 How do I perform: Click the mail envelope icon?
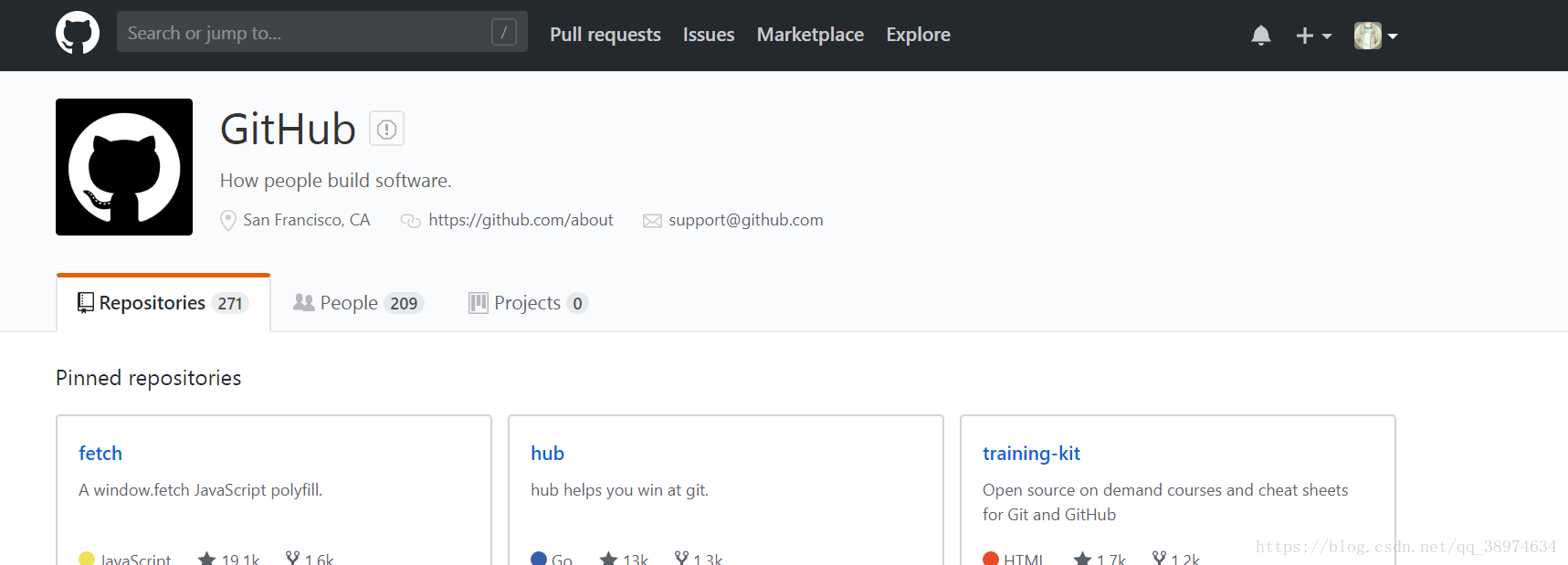coord(652,221)
